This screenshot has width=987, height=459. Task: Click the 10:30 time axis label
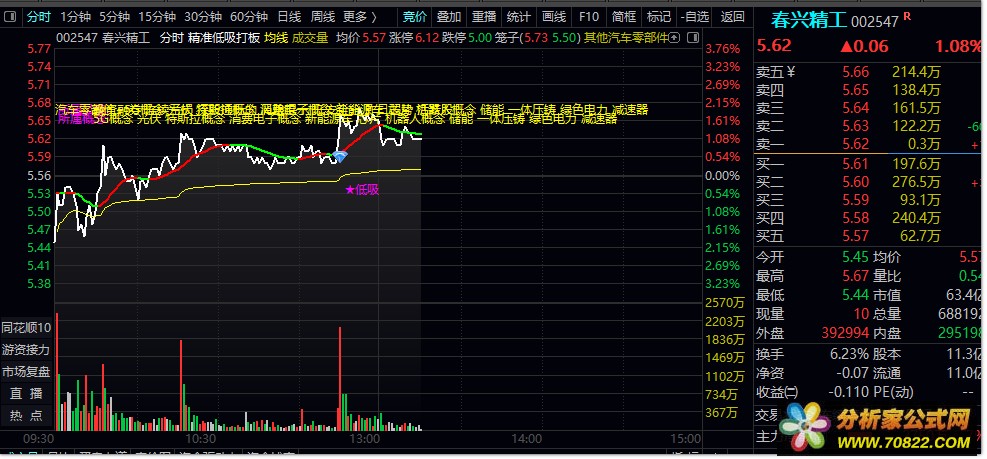pos(201,438)
